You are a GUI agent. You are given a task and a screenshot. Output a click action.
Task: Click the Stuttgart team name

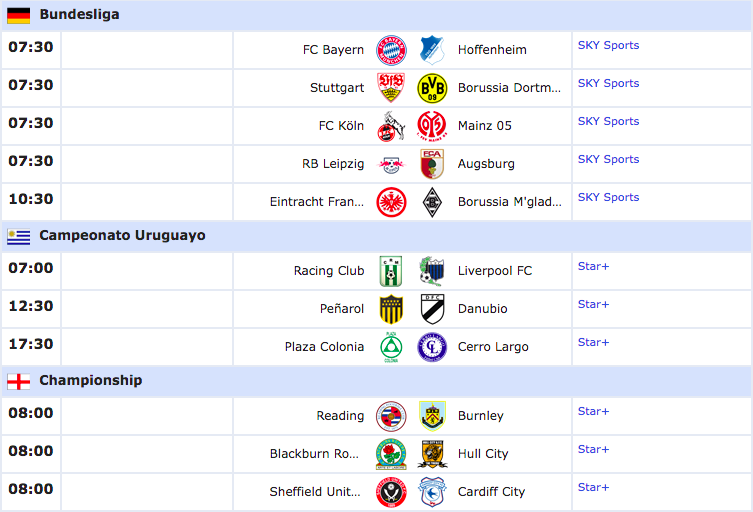(337, 88)
